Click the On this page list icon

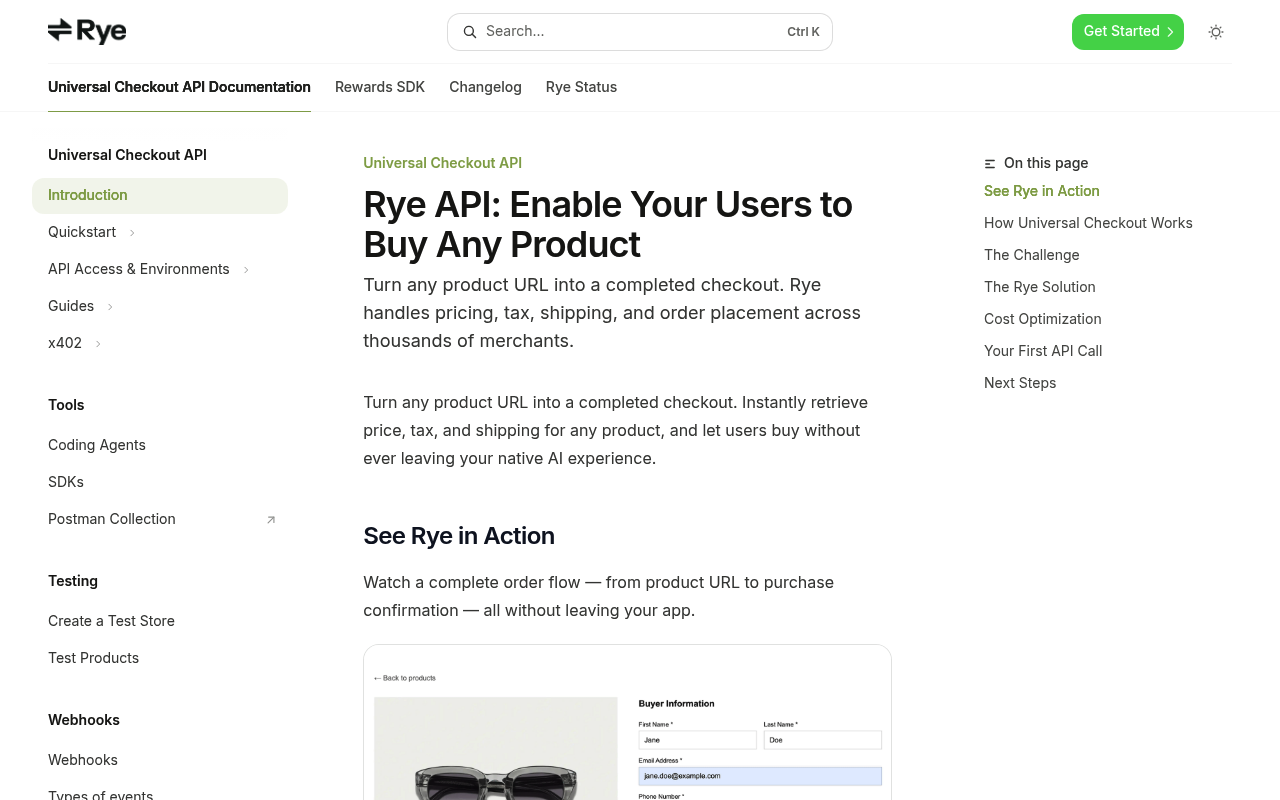(x=990, y=163)
